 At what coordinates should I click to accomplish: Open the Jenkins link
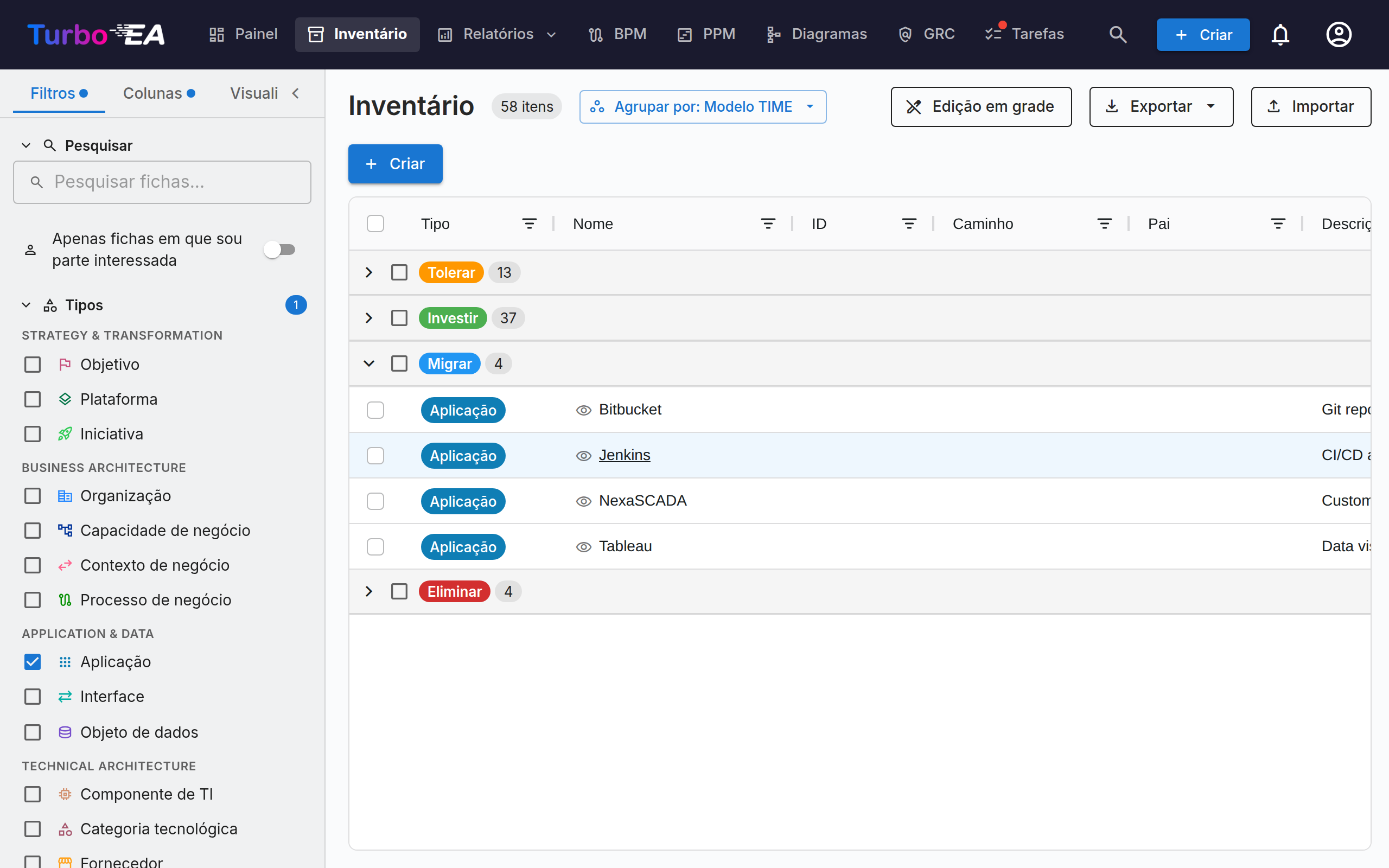coord(625,455)
